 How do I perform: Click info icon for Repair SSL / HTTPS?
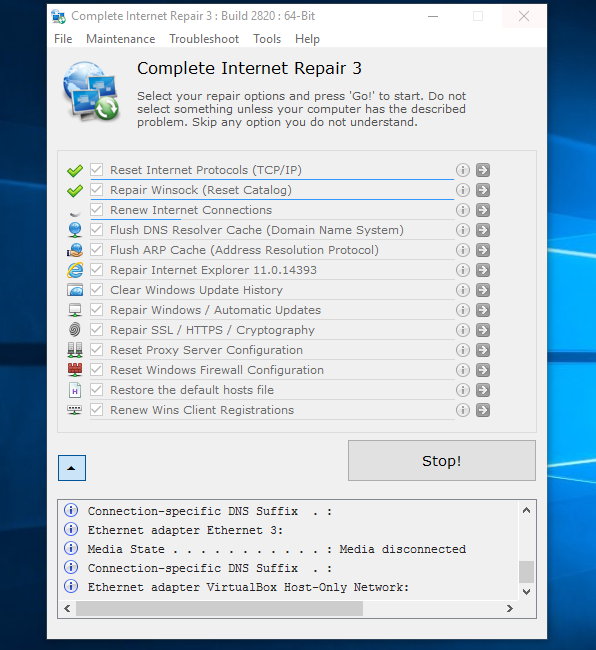click(463, 330)
